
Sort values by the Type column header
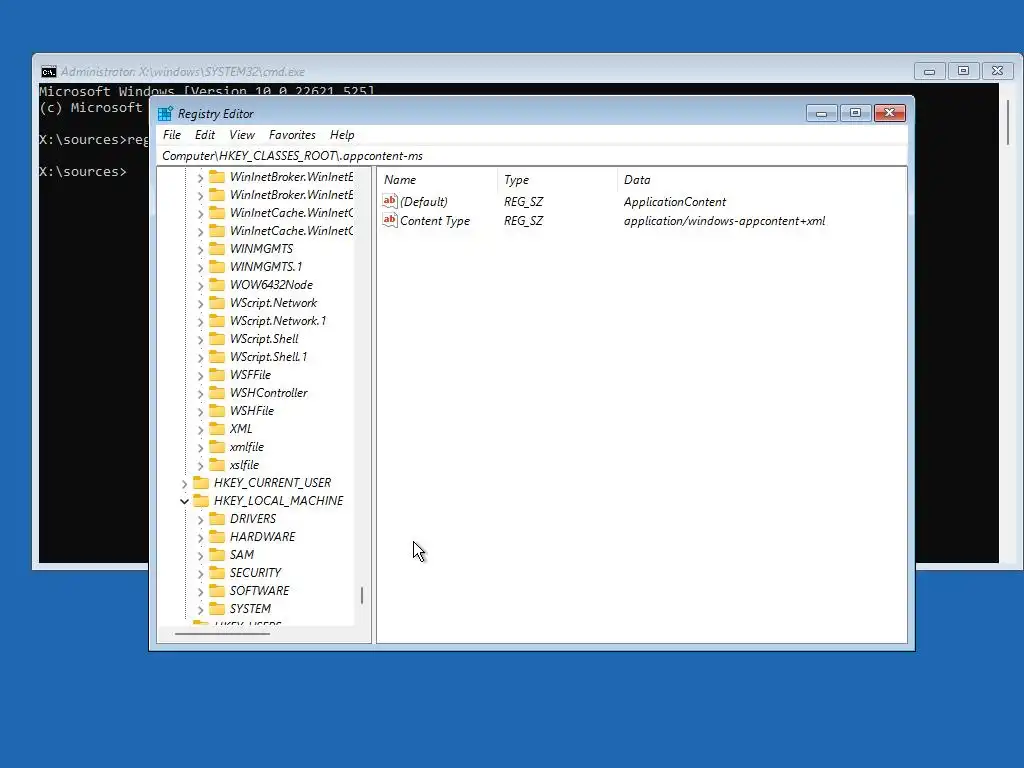tap(557, 180)
